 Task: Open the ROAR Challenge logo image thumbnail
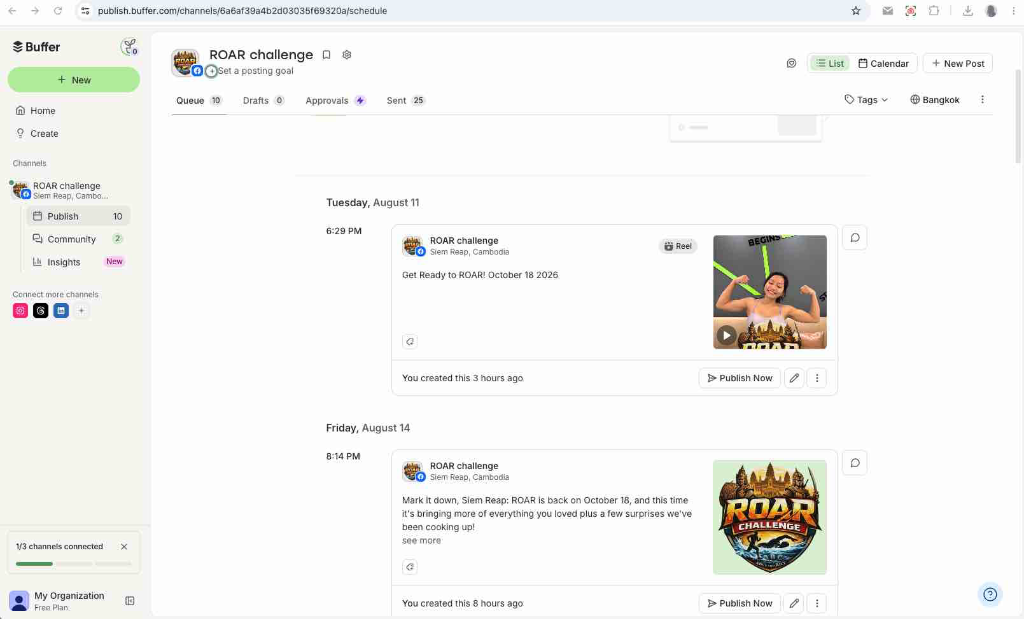(x=770, y=517)
